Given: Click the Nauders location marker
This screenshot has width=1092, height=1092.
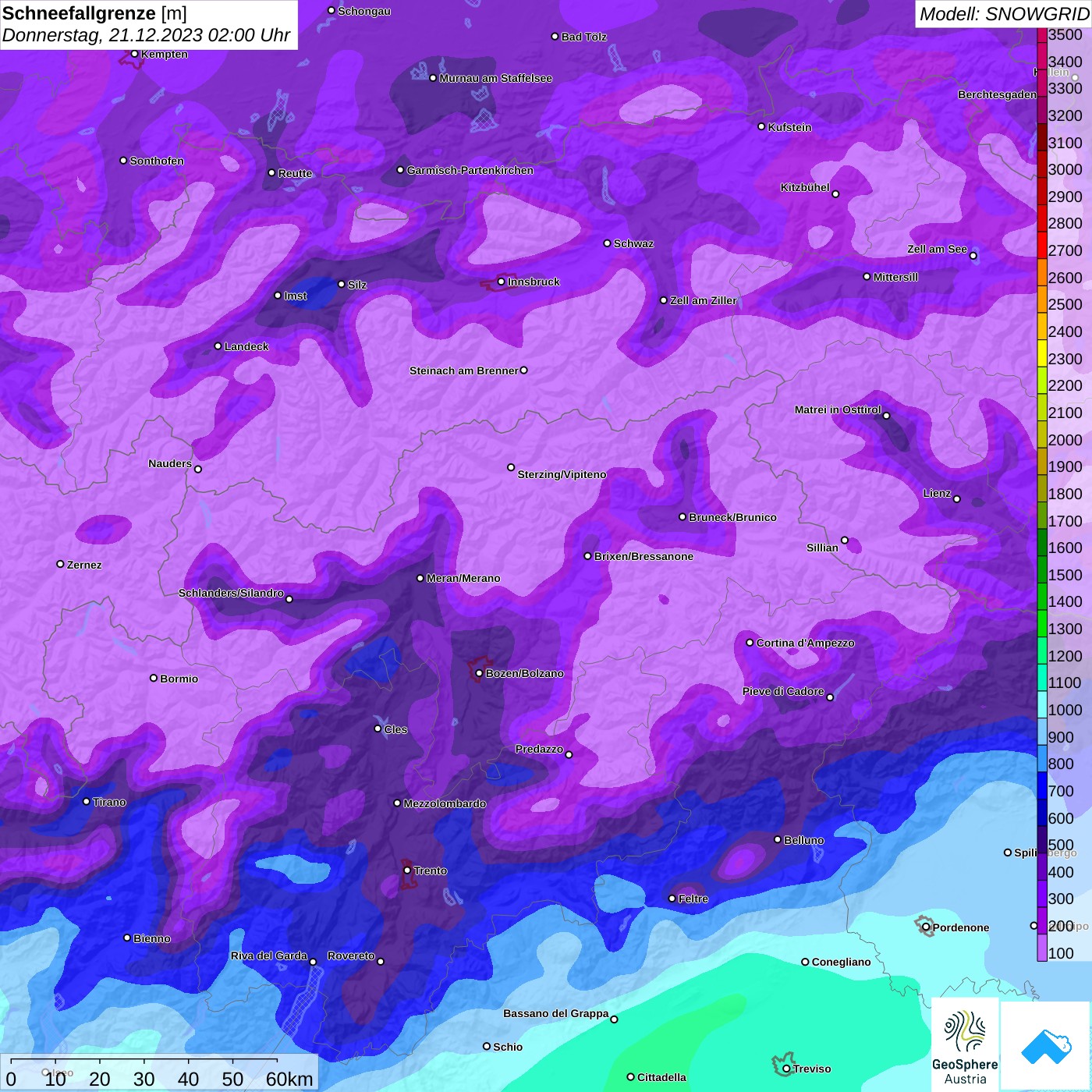Looking at the screenshot, I should tap(198, 469).
